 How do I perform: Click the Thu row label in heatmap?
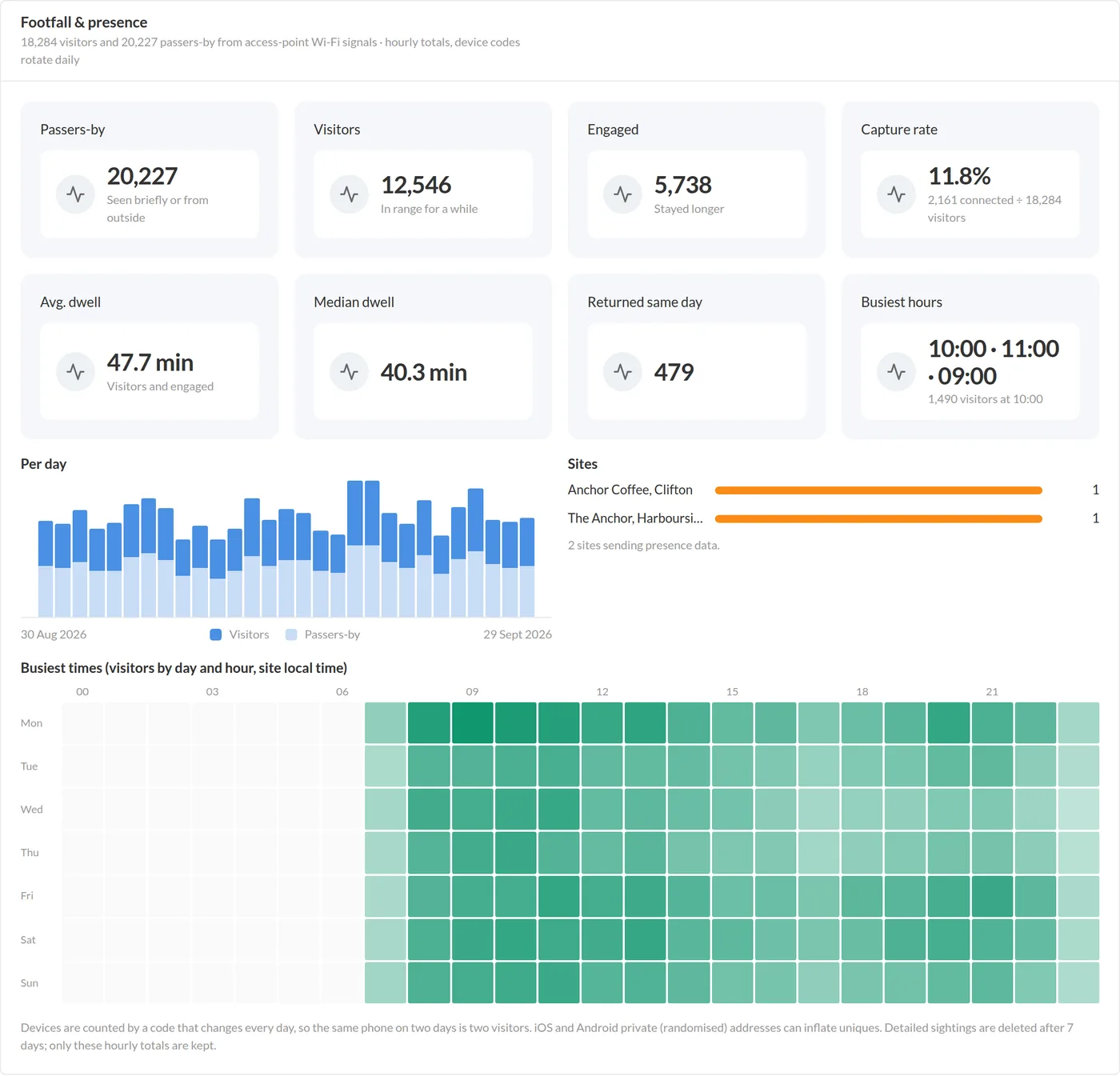[30, 853]
